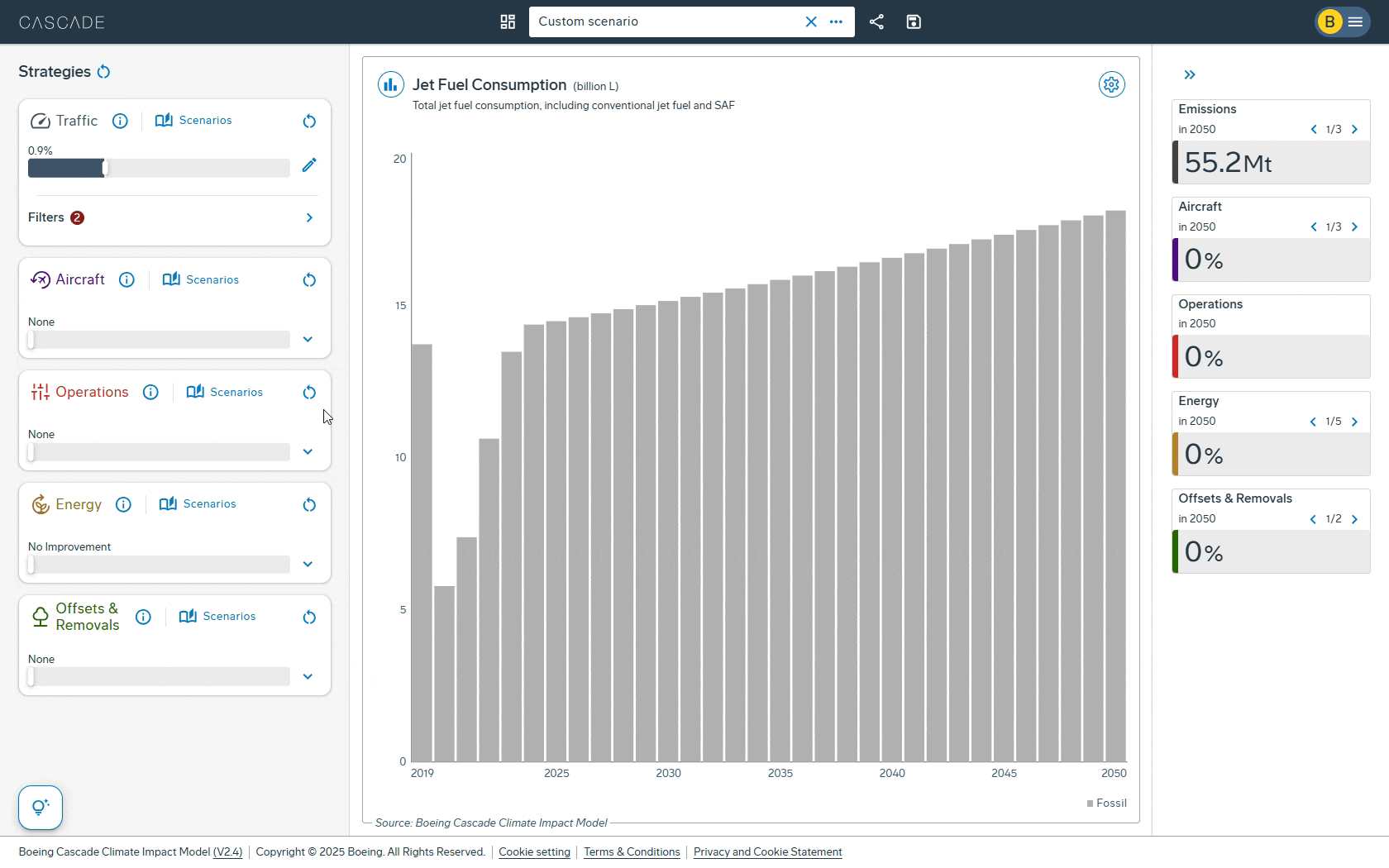Open the Terms & Conditions link
Image resolution: width=1389 pixels, height=868 pixels.
[632, 852]
